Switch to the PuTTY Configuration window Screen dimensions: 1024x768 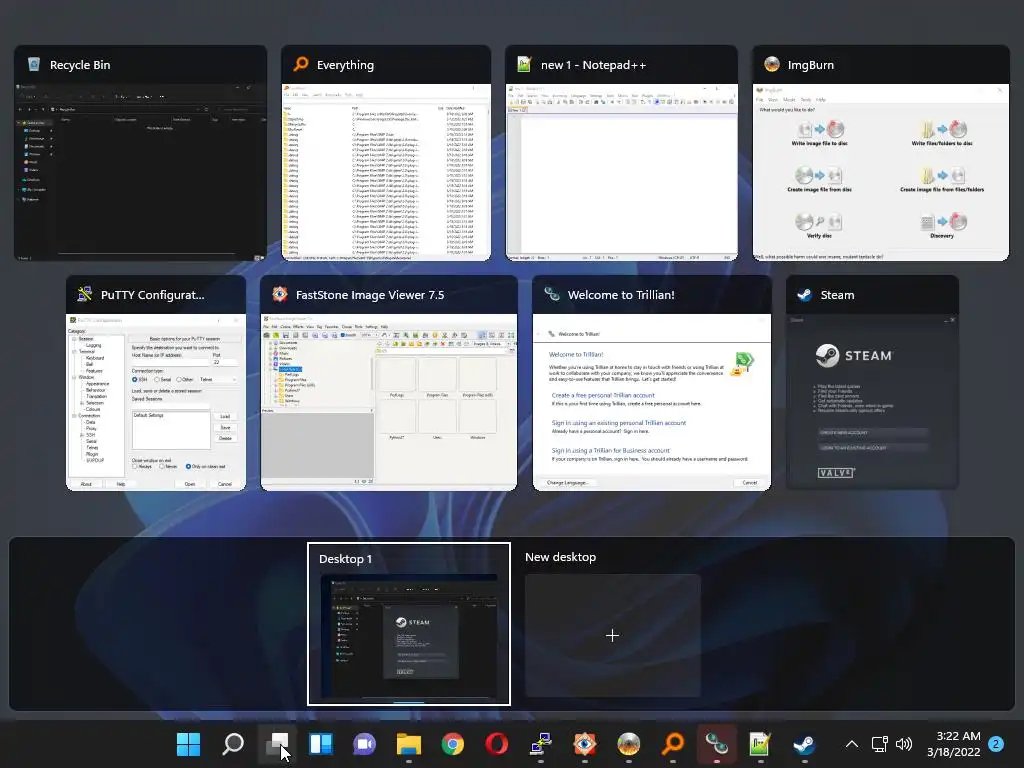coord(156,383)
